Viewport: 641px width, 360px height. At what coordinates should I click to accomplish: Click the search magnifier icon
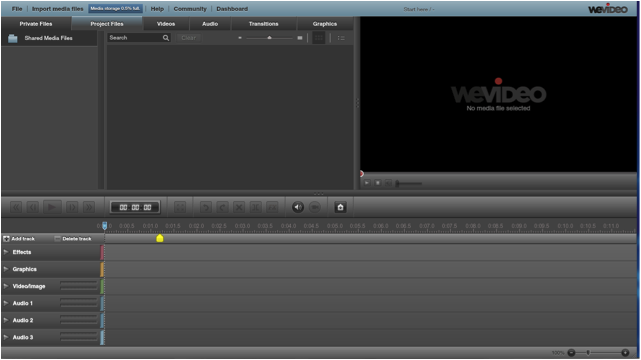[166, 38]
